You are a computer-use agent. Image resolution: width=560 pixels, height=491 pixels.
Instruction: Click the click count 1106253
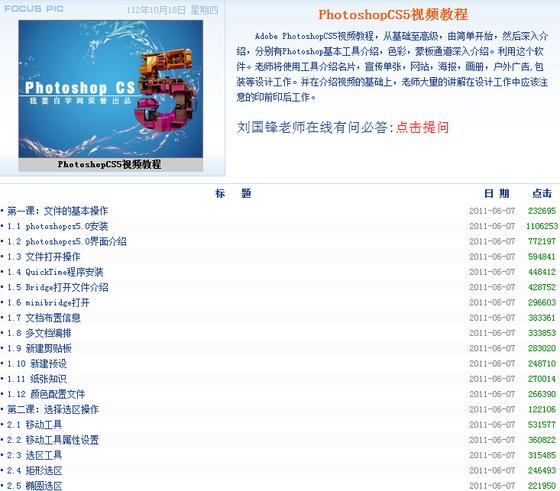pyautogui.click(x=542, y=226)
